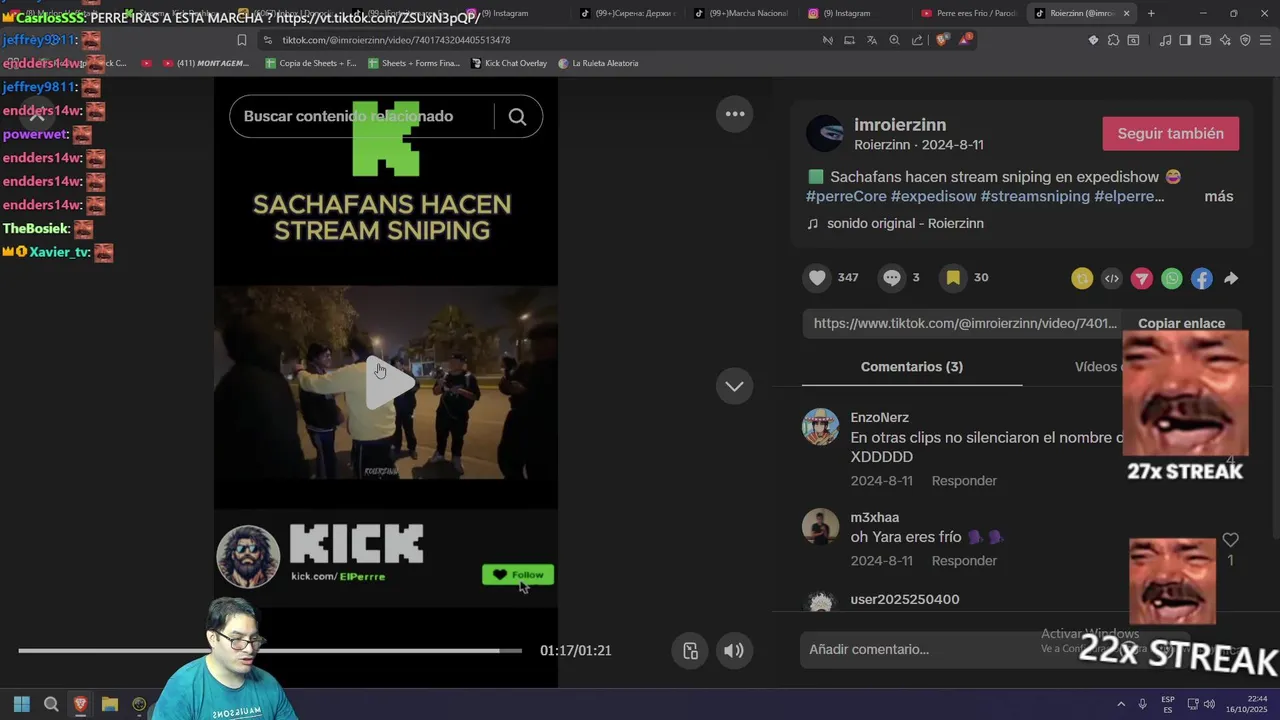Open Kick Chat Overlay bookmark

(x=507, y=63)
